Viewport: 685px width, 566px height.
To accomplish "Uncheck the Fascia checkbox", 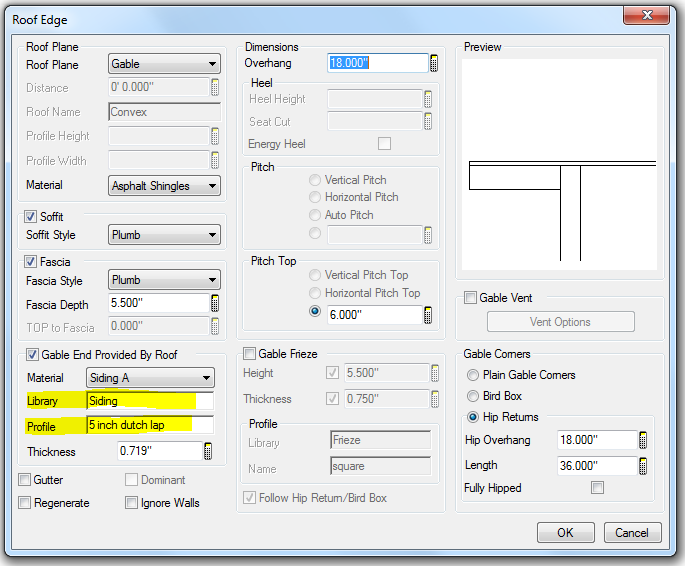I will pos(30,262).
